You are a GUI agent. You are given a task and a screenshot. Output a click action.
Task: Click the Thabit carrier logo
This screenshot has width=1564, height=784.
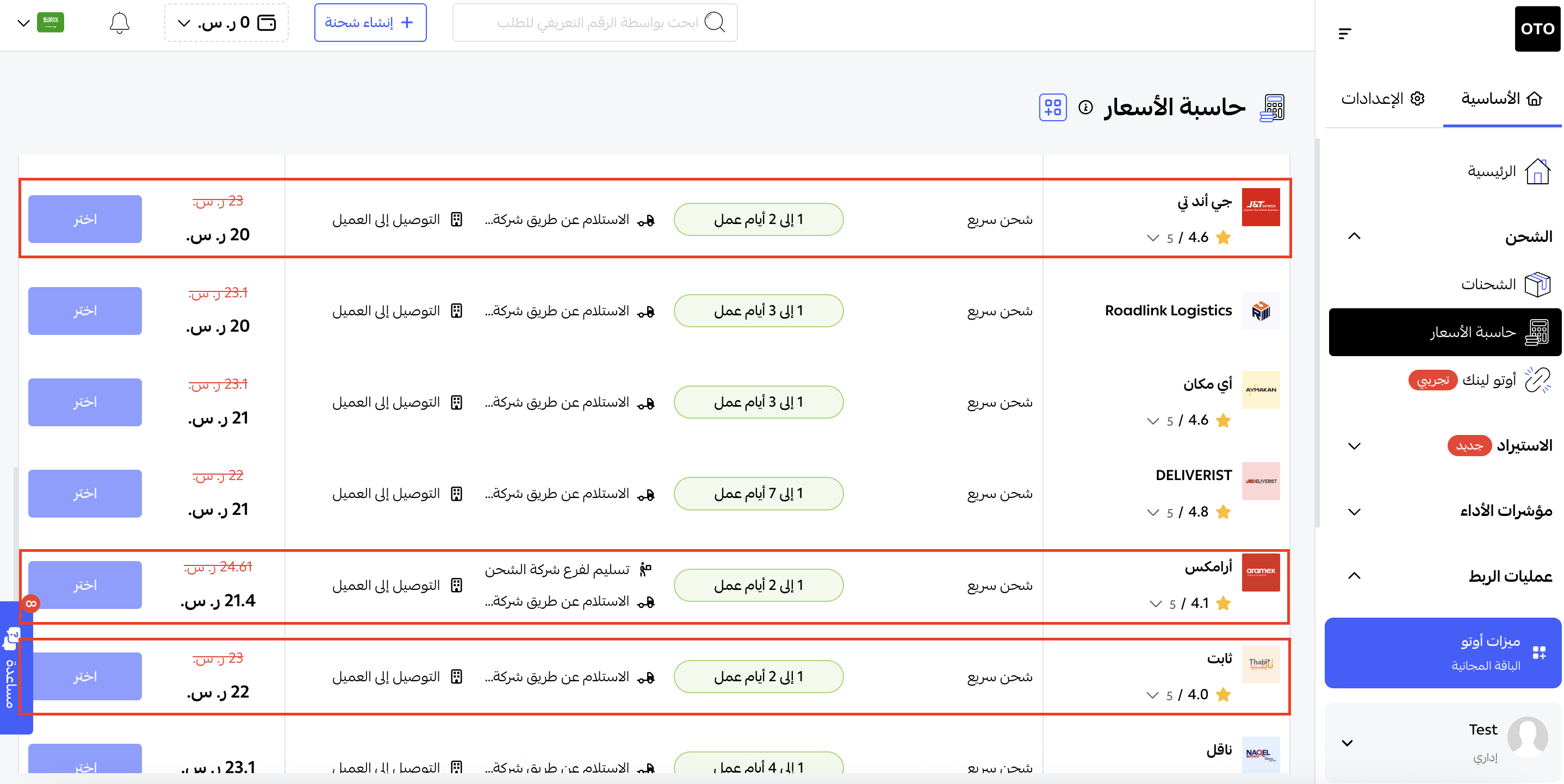(x=1261, y=664)
